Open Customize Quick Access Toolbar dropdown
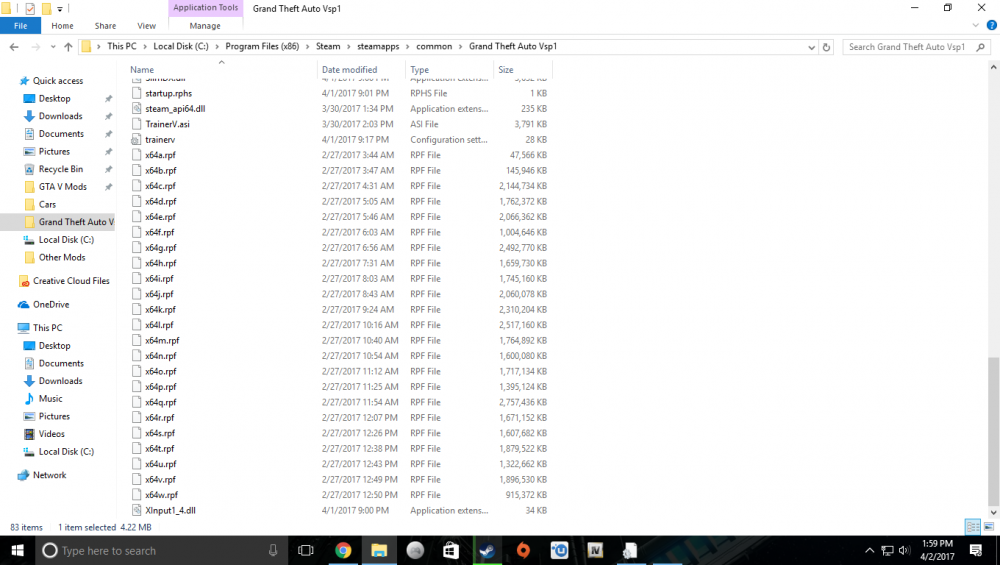 click(60, 9)
